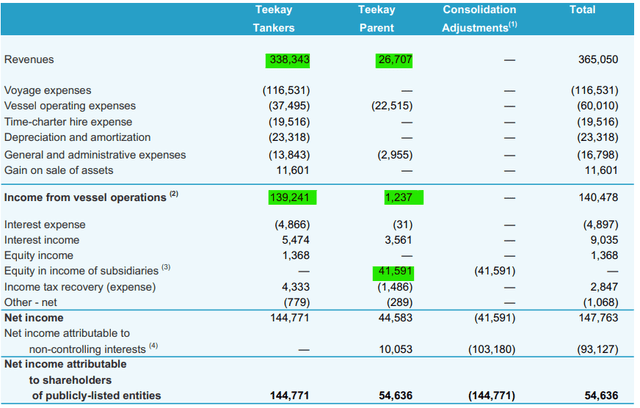Click total income tax recovery 2,847
640x408 pixels.
604,287
